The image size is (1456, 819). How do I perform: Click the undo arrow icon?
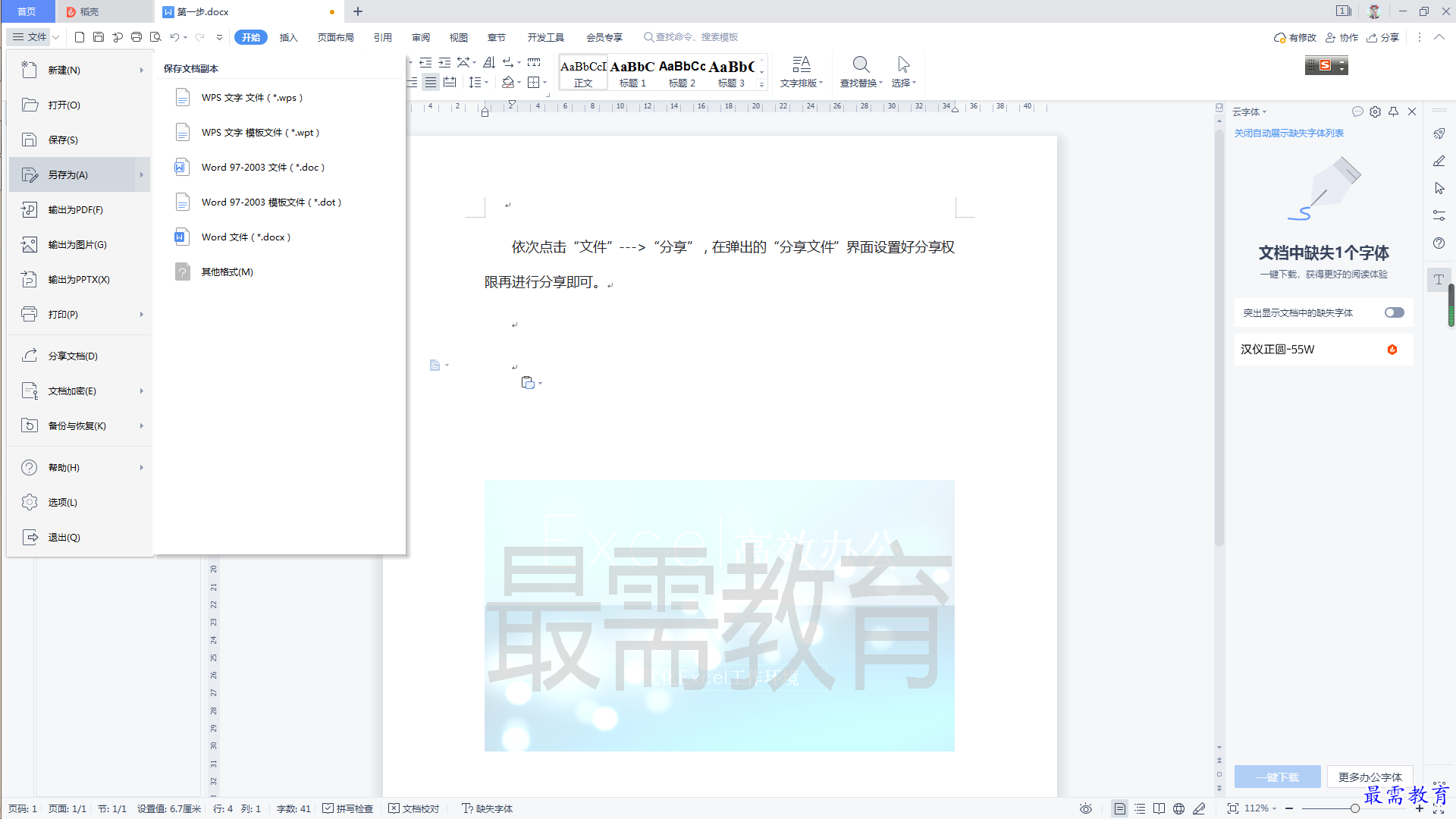click(x=175, y=37)
